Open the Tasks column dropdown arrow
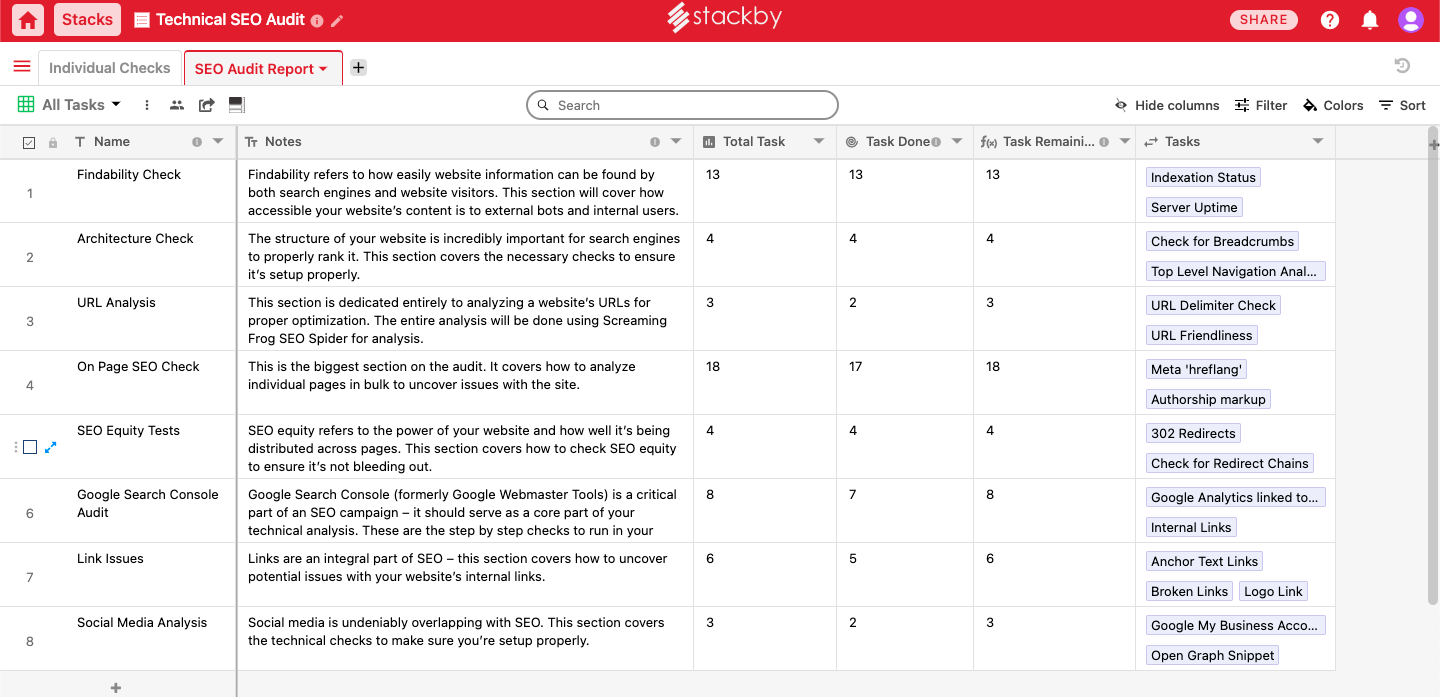The width and height of the screenshot is (1440, 697). click(x=1318, y=142)
